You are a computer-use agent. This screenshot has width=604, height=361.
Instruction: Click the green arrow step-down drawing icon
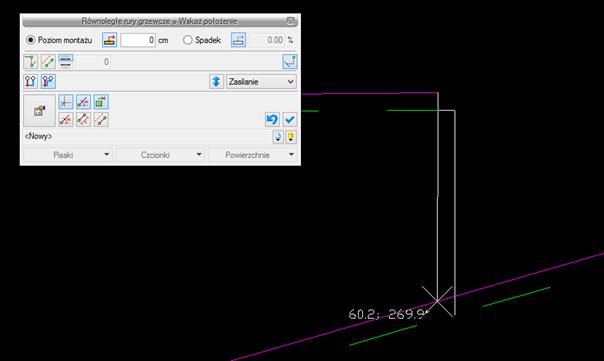click(31, 62)
